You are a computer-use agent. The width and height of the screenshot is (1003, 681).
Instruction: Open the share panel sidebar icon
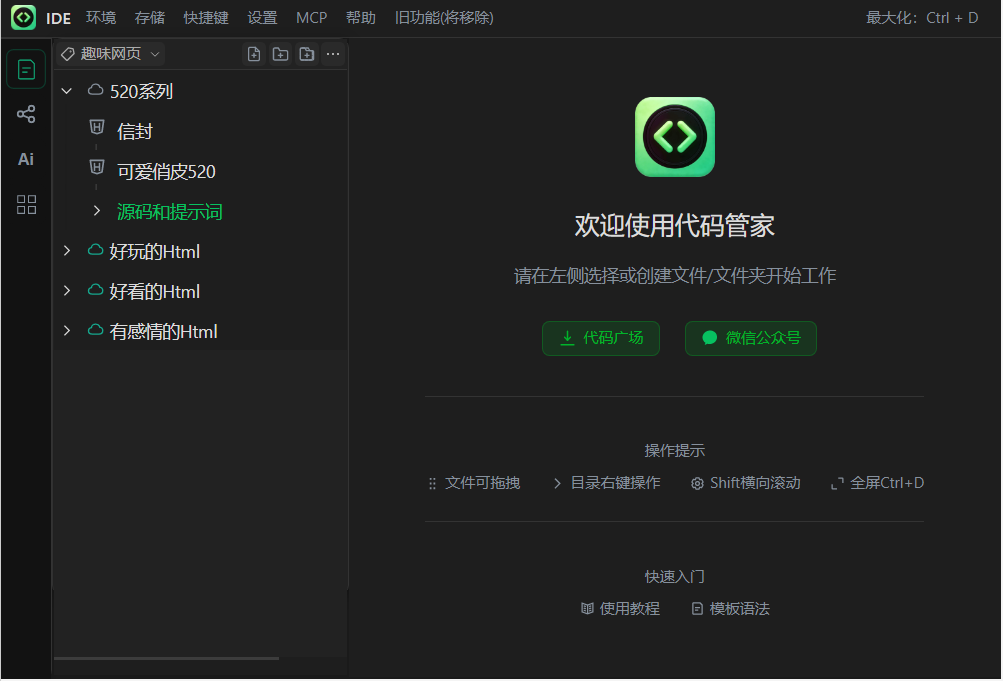(26, 114)
